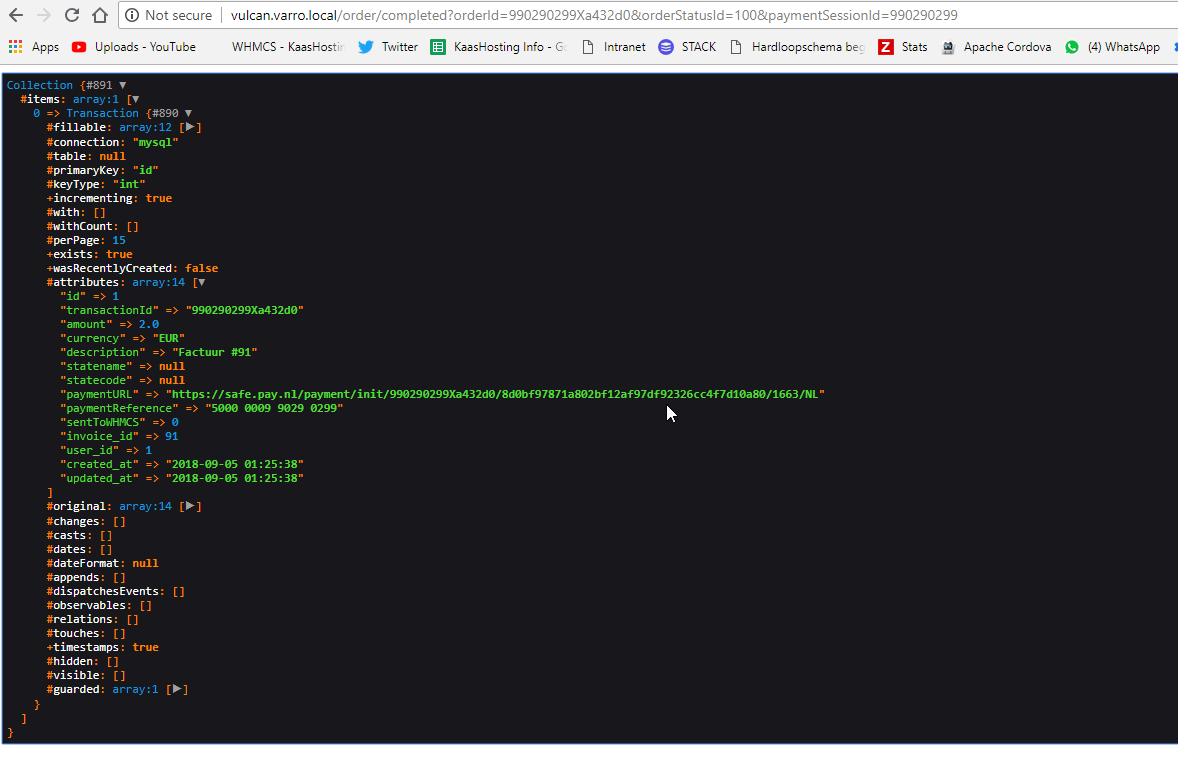This screenshot has height=757, width=1178.
Task: Collapse the Collection #891 dump
Action: 123,85
